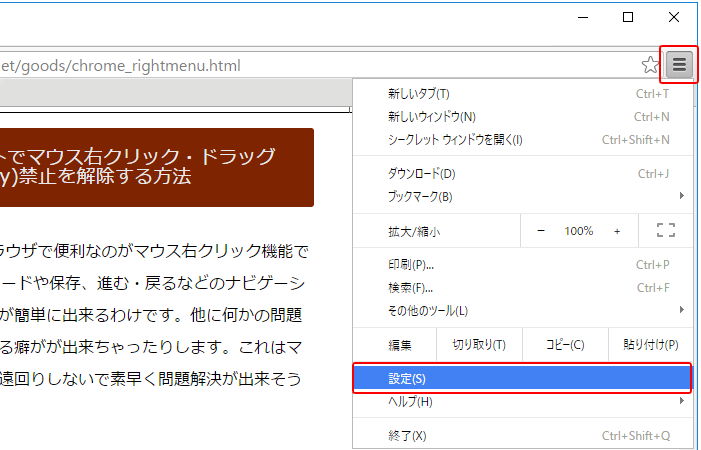Expand the ヘルプ(H) submenu
The width and height of the screenshot is (701, 450).
coord(523,402)
